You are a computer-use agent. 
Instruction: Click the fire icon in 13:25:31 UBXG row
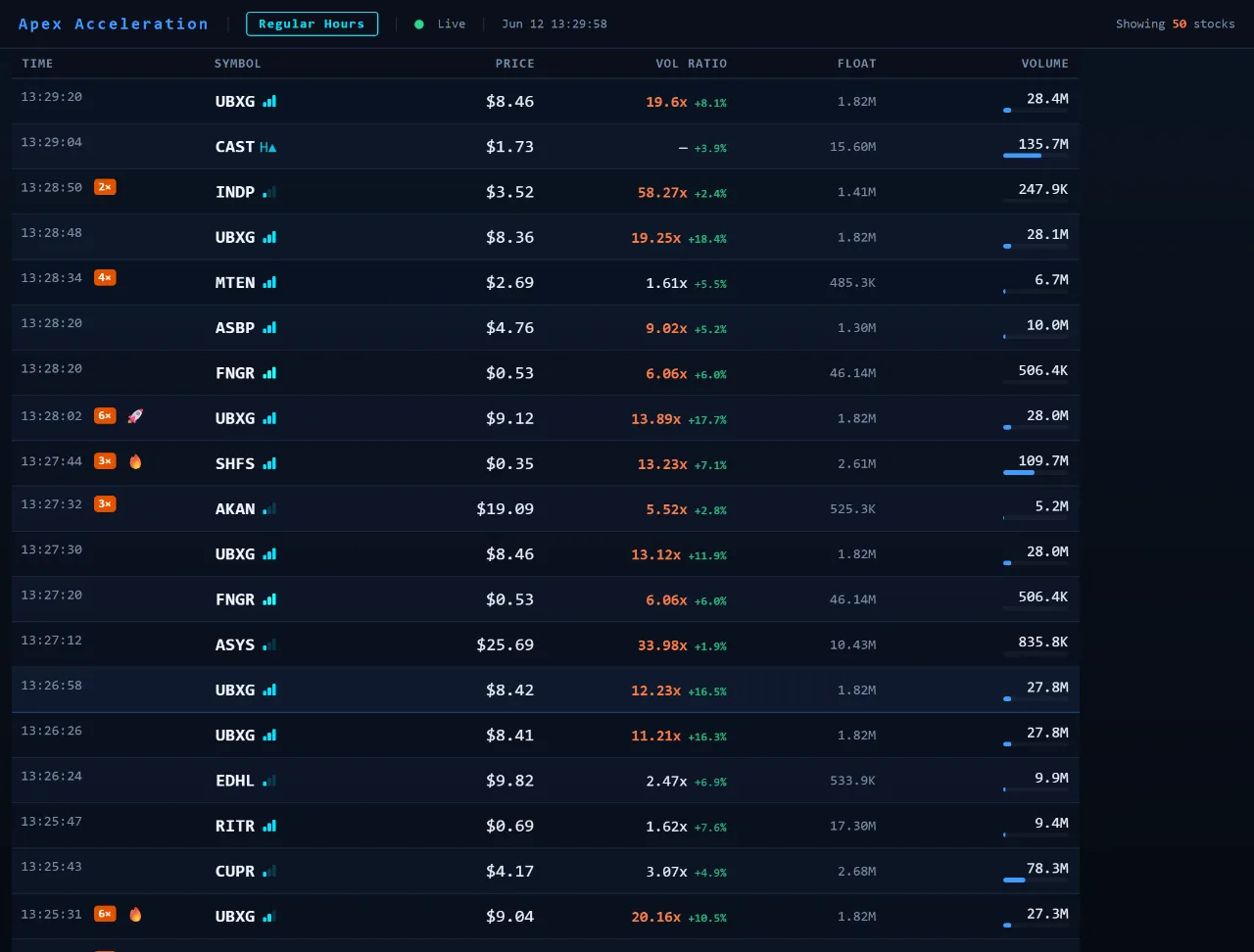click(x=135, y=914)
